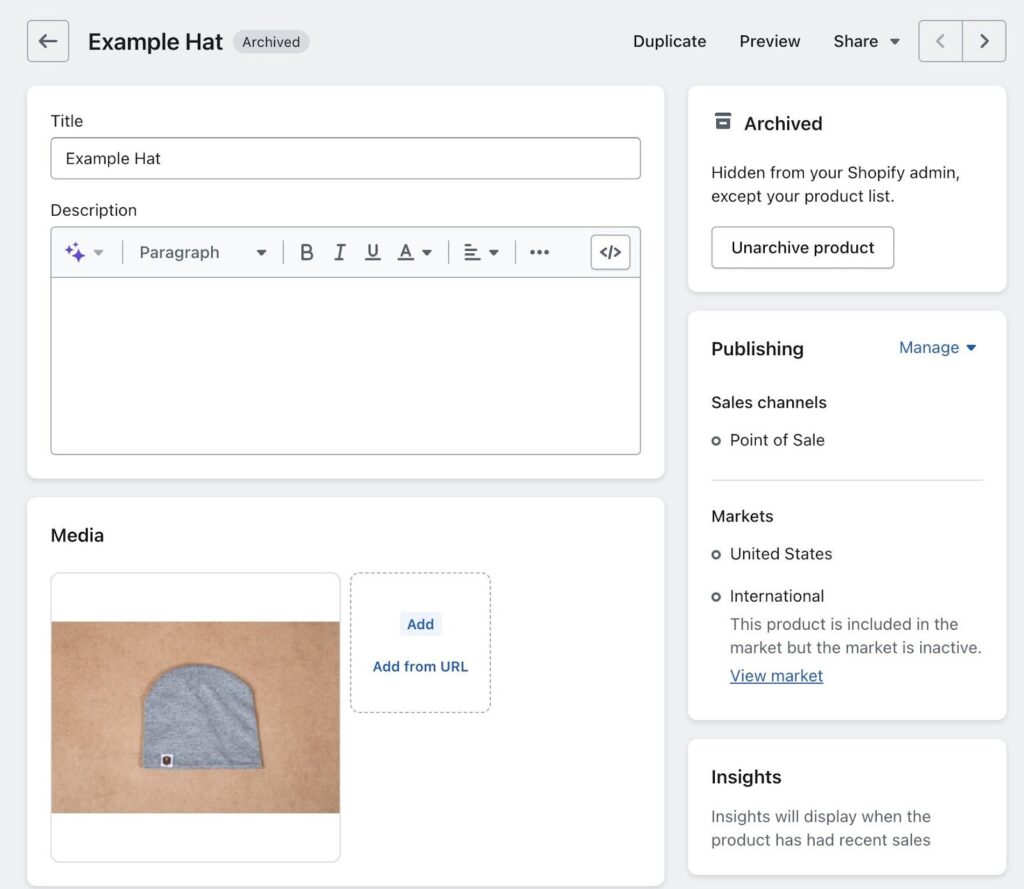Follow the View market link

click(x=776, y=676)
